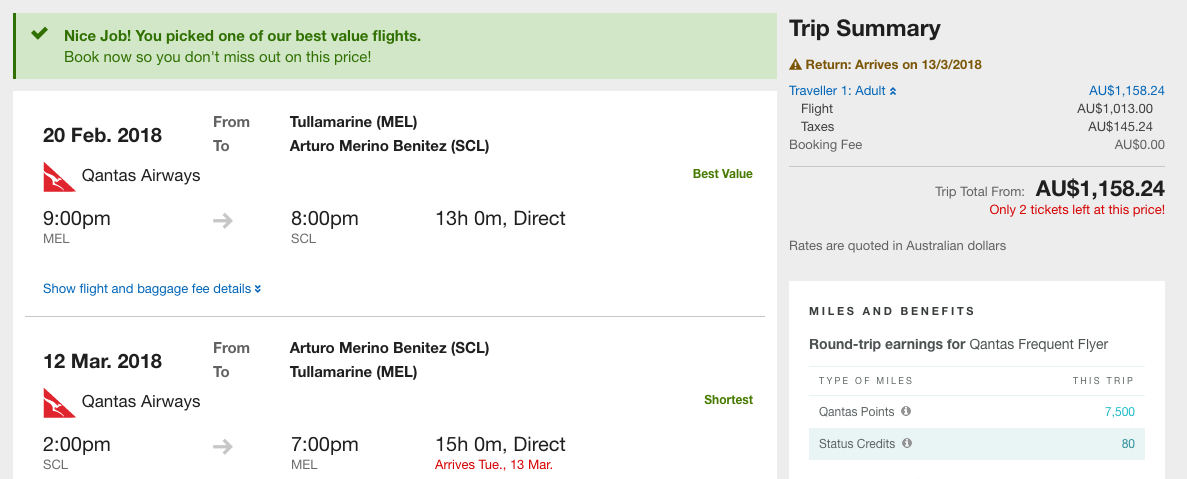Click the info icon next to Qantas Points
Screen dimensions: 1187x479
[x=906, y=412]
